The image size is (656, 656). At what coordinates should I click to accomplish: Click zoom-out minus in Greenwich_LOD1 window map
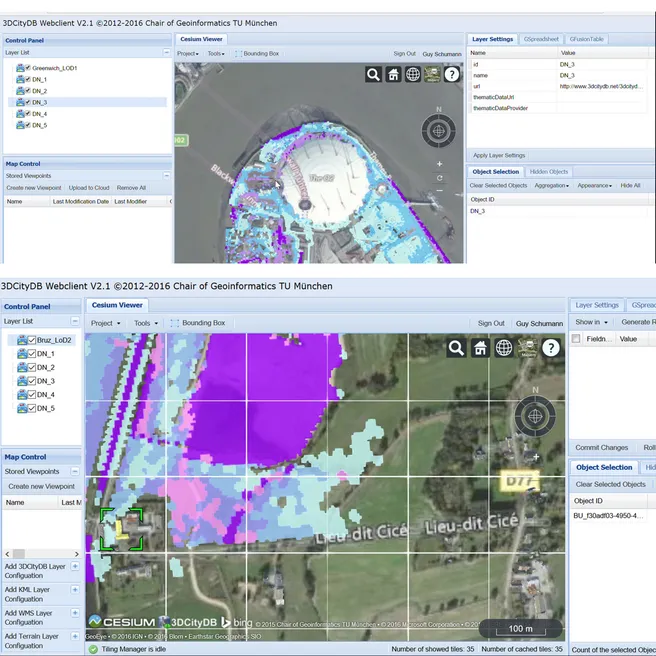point(439,191)
